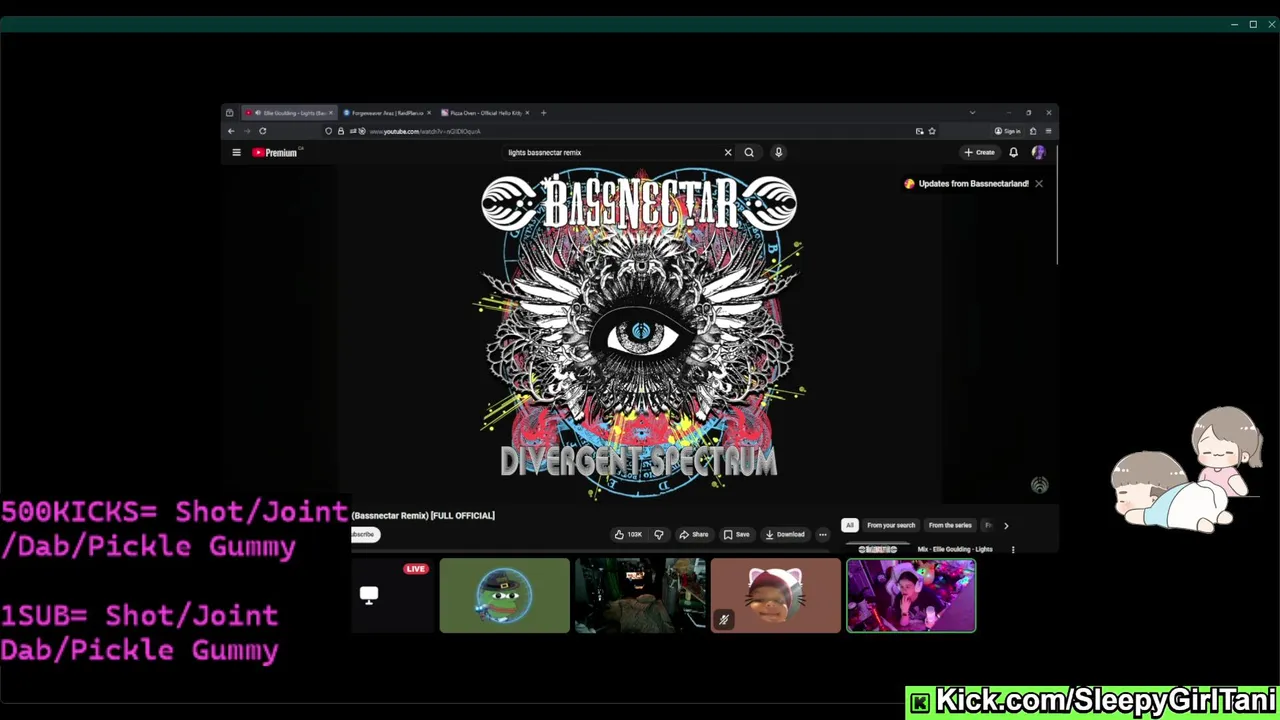Viewport: 1280px width, 720px height.
Task: Open the tracking protection shield icon
Action: pos(328,131)
